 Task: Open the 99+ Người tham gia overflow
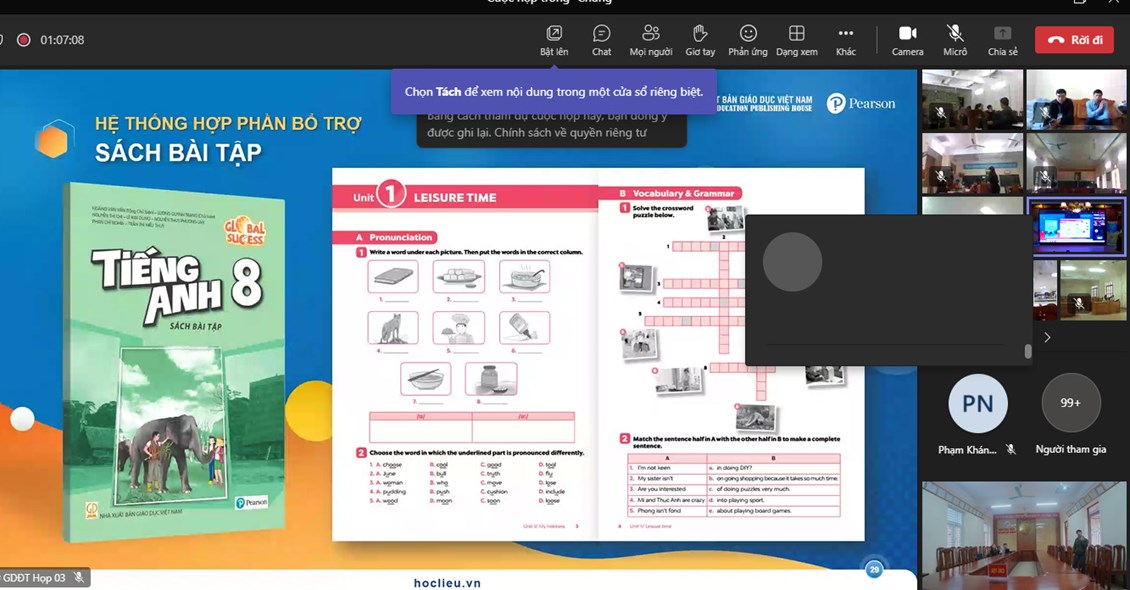tap(1070, 403)
